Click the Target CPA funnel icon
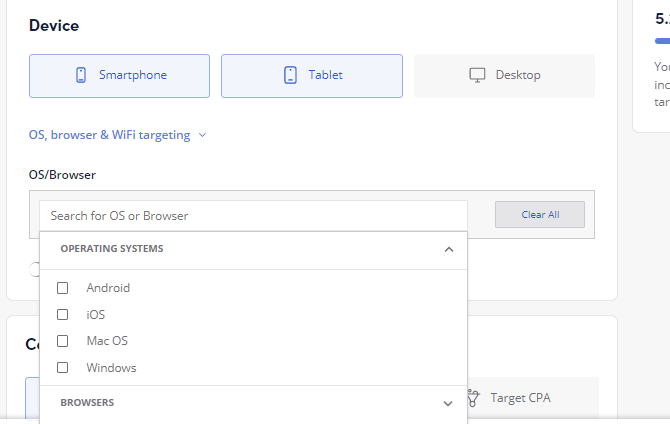 pos(472,398)
